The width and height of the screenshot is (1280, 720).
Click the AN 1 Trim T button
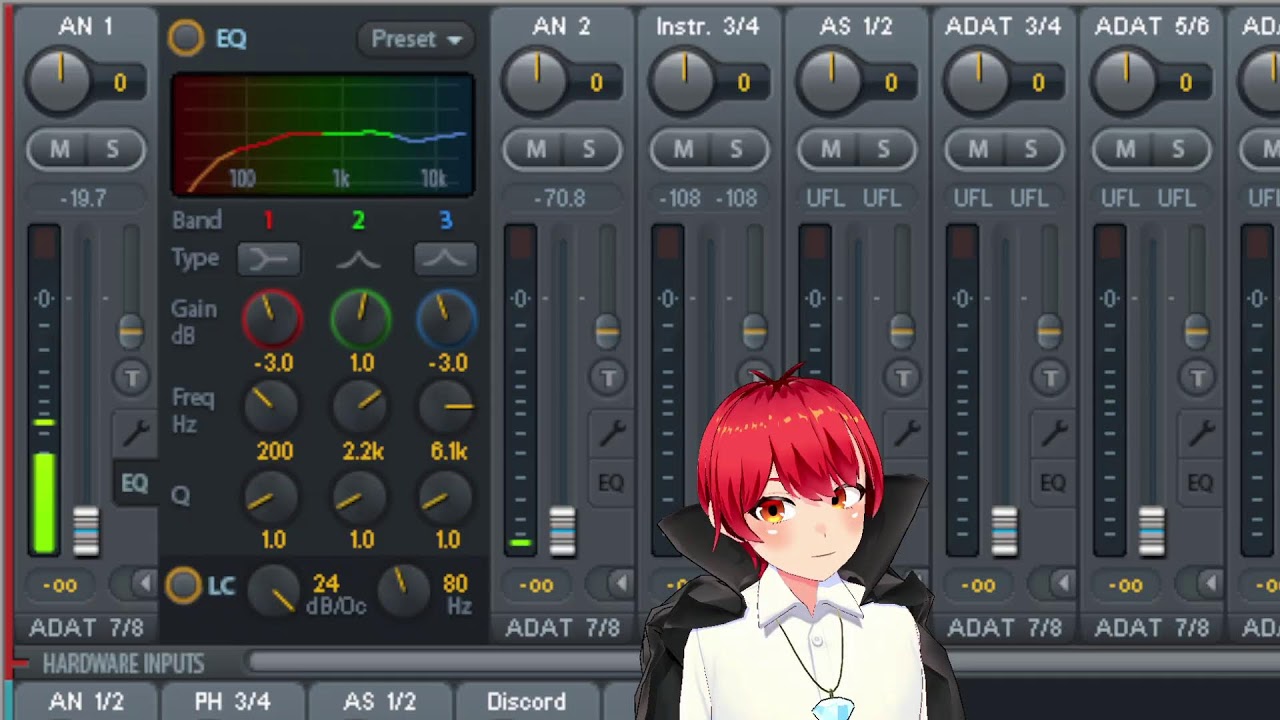pyautogui.click(x=132, y=376)
